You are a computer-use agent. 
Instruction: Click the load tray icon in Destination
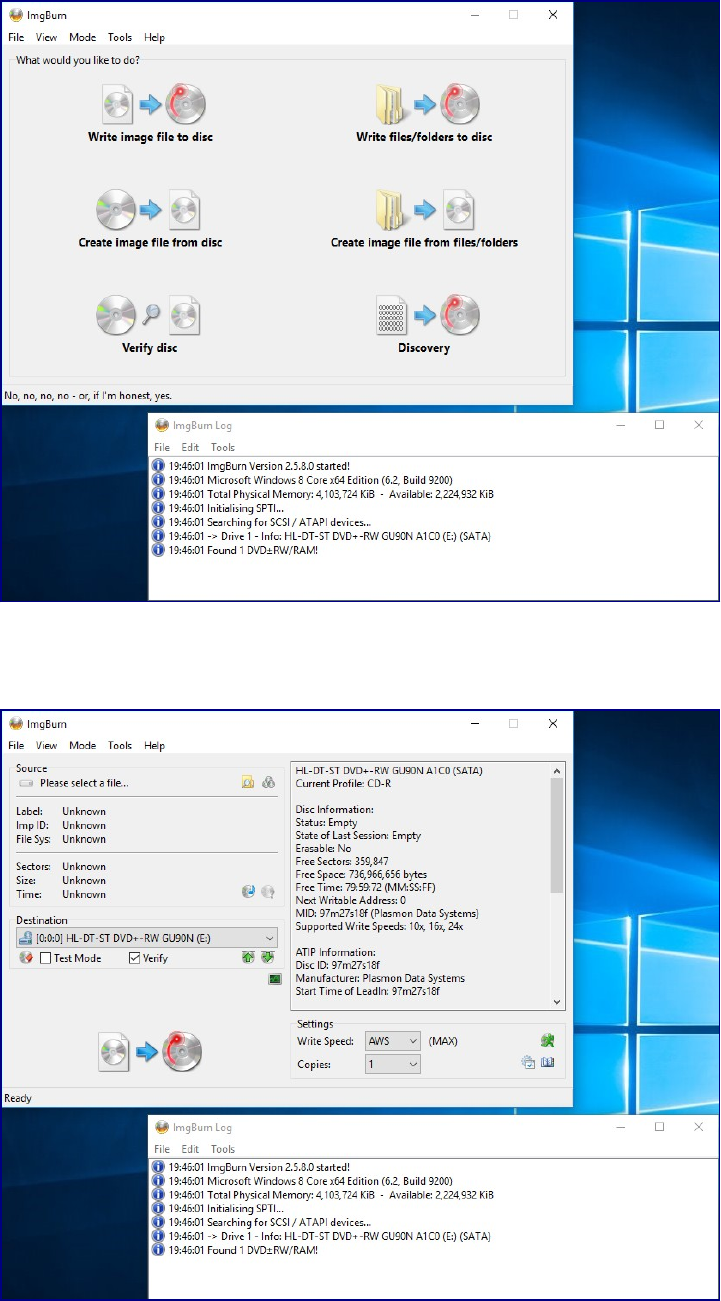click(267, 958)
